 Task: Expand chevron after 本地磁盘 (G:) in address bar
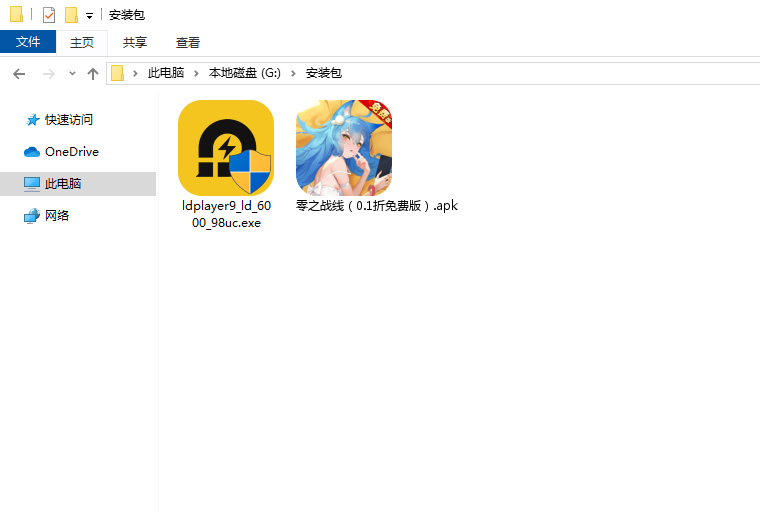pyautogui.click(x=293, y=73)
